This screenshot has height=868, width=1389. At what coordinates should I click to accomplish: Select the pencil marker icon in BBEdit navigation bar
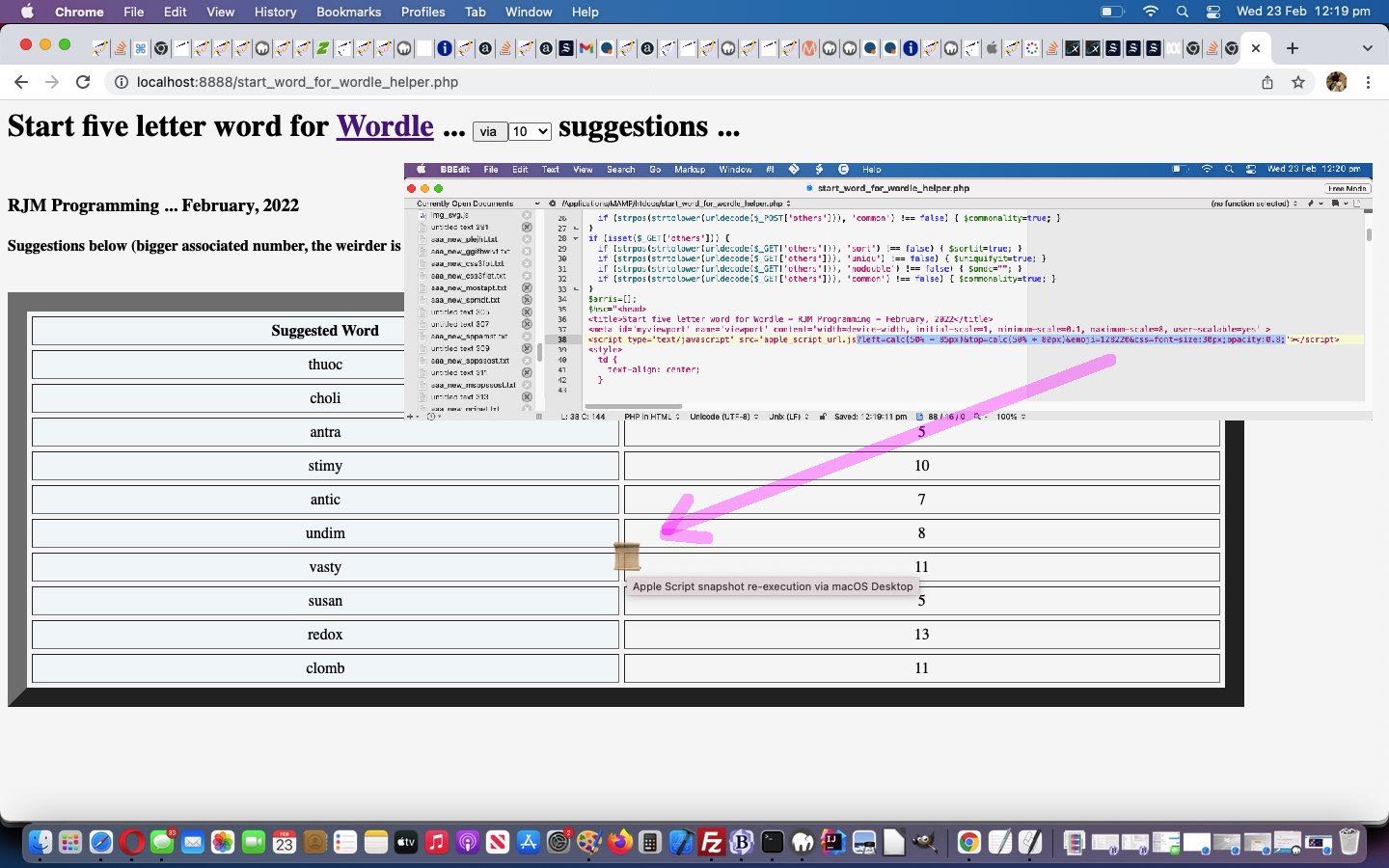coord(1311,203)
